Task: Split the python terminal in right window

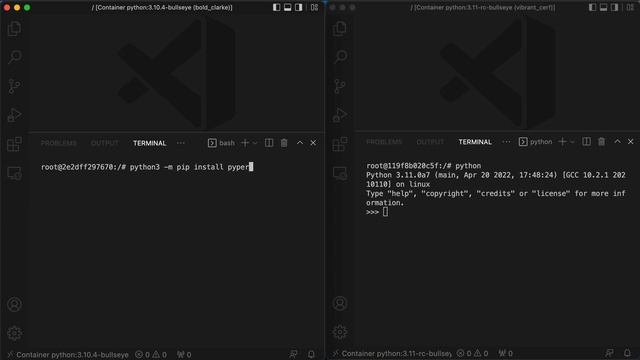Action: 587,142
